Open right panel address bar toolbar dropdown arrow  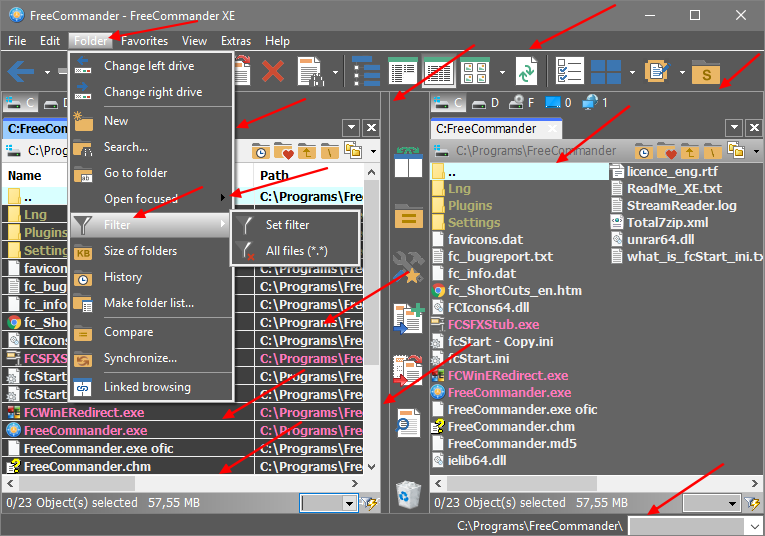pos(756,151)
